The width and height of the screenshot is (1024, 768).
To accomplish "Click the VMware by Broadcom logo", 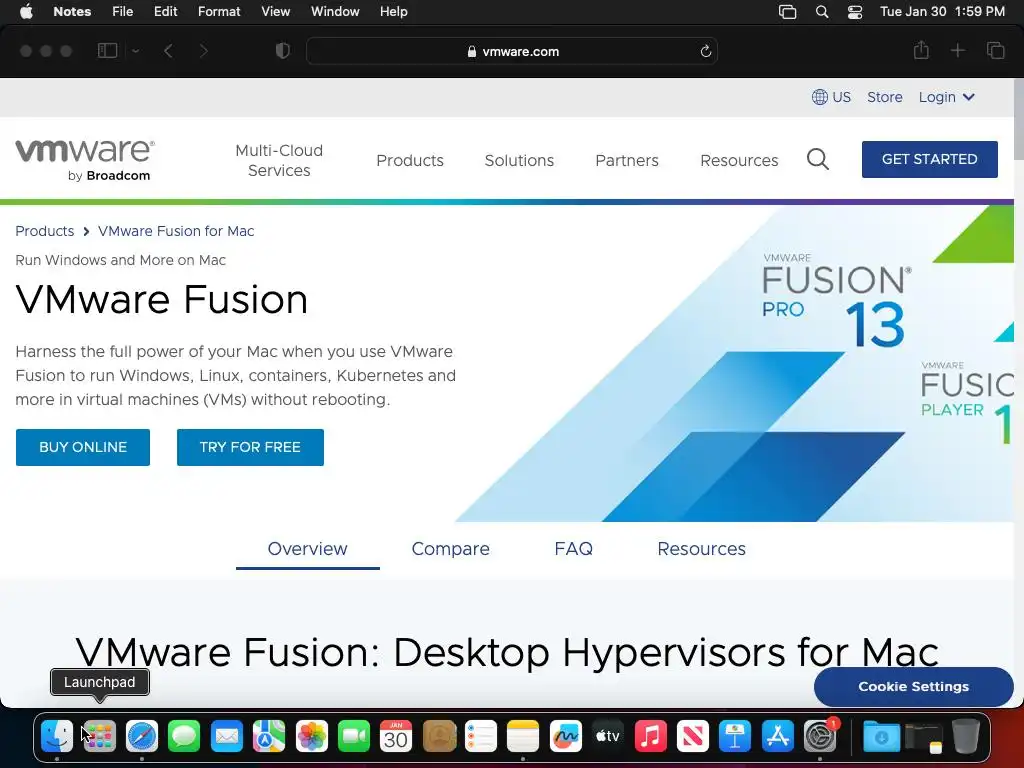I will pyautogui.click(x=85, y=159).
